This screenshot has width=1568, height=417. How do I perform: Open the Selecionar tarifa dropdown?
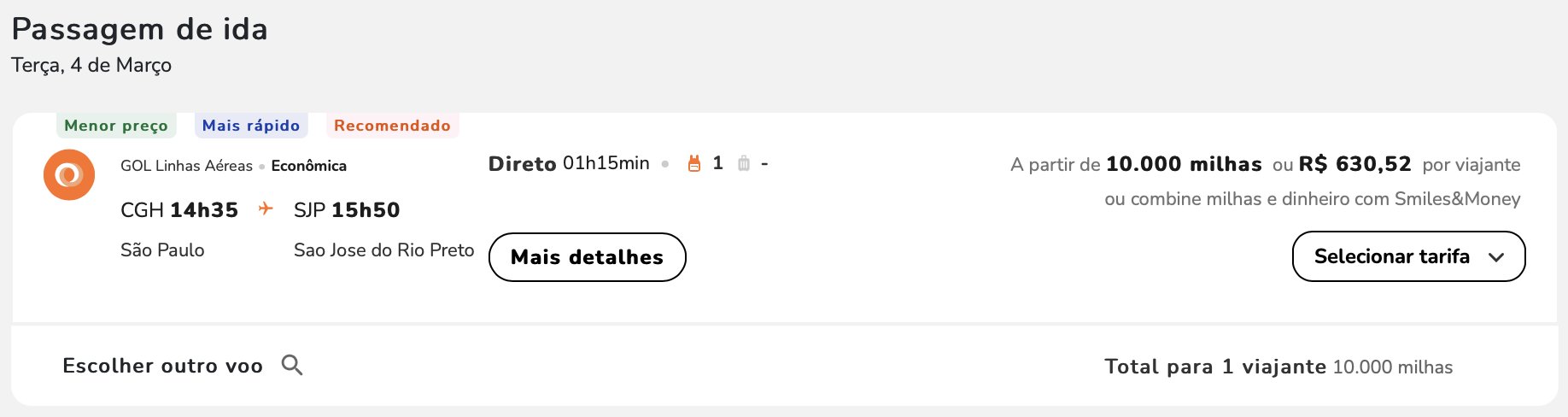pyautogui.click(x=1408, y=256)
